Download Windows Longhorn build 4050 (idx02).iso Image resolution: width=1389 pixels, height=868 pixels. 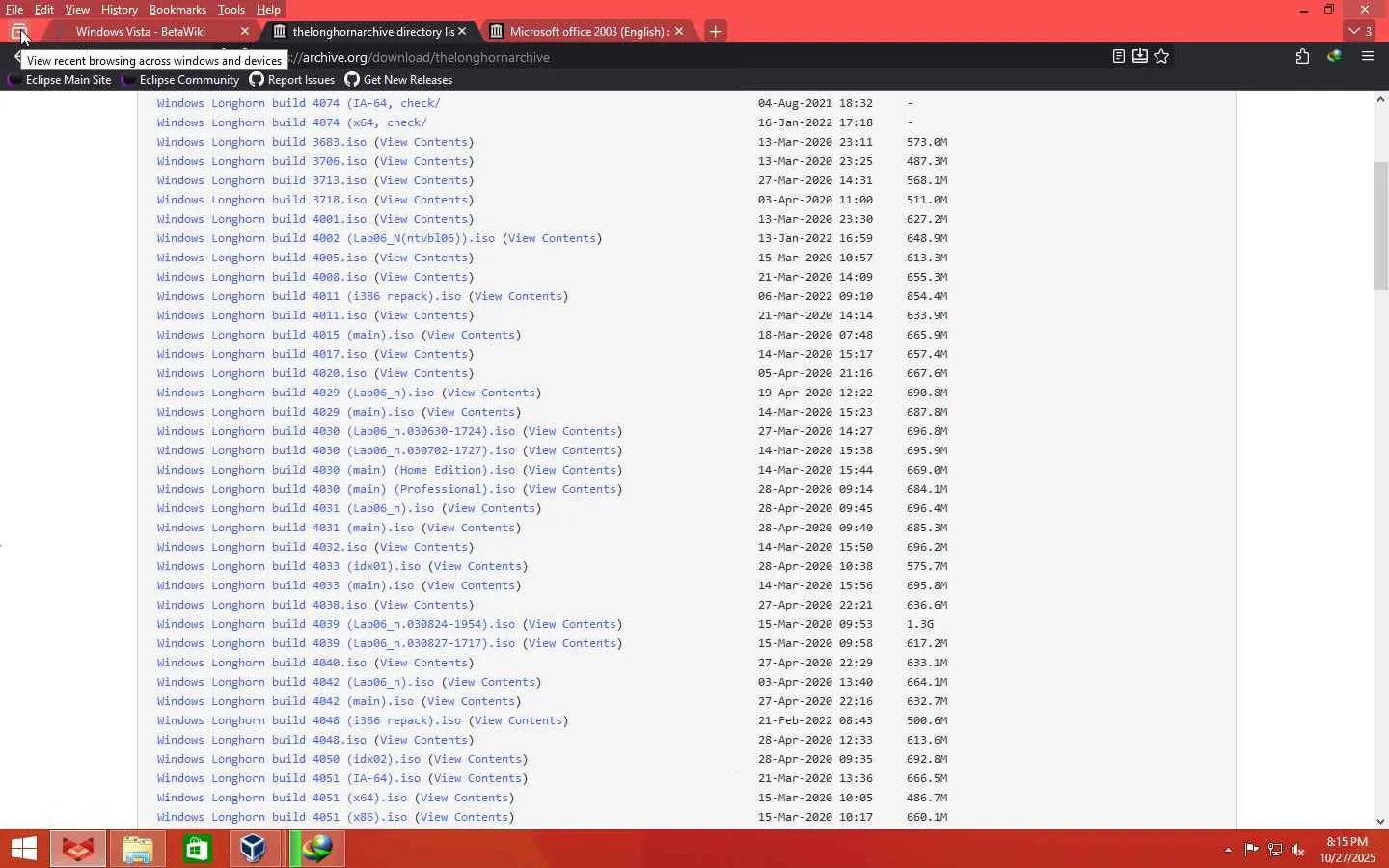(x=289, y=759)
